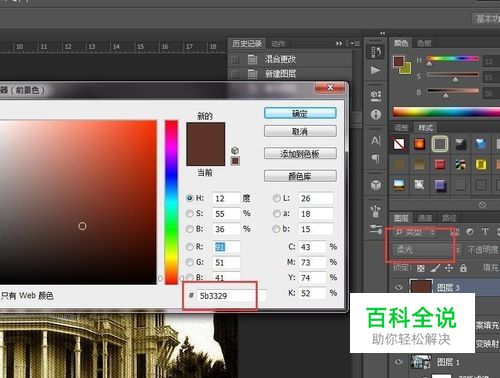Select the Lab a channel radio button

(276, 213)
